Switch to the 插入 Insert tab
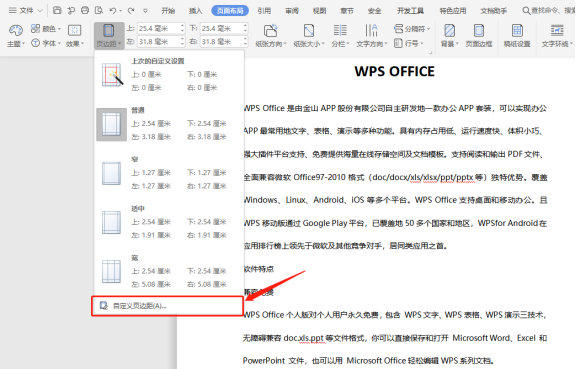The height and width of the screenshot is (369, 576). [195, 11]
